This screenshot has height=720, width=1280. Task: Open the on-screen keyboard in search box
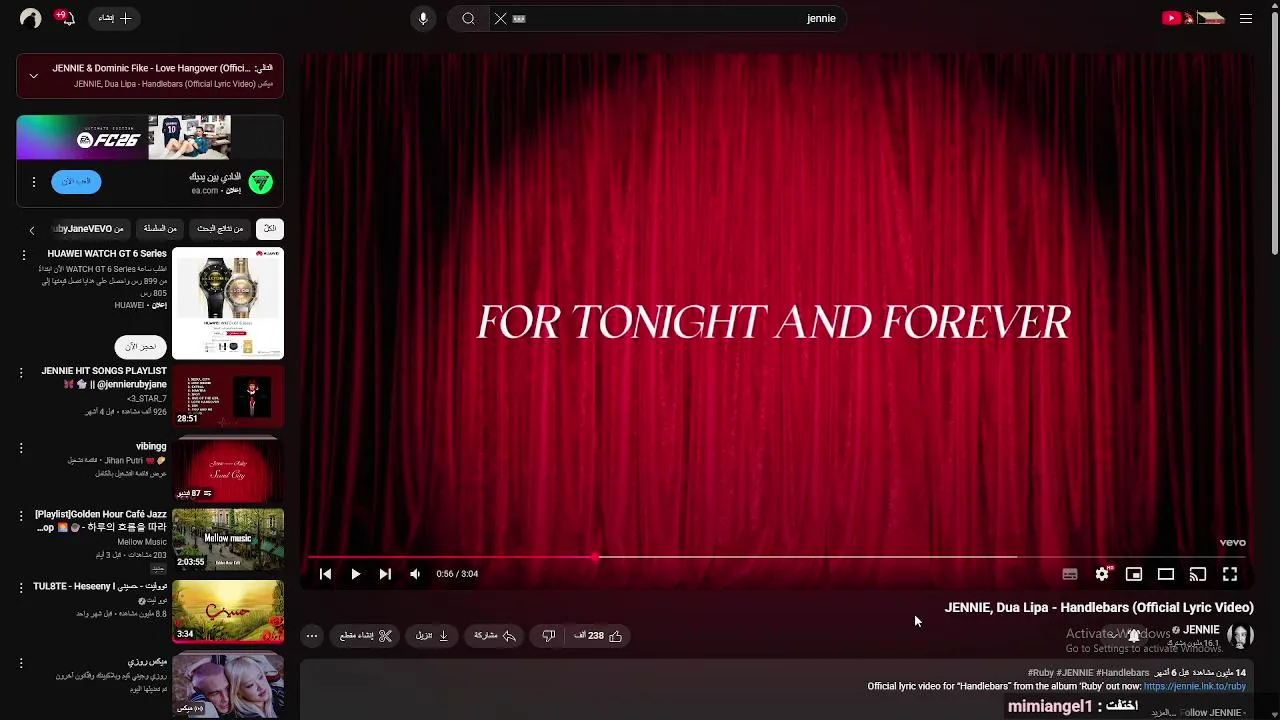coord(519,18)
